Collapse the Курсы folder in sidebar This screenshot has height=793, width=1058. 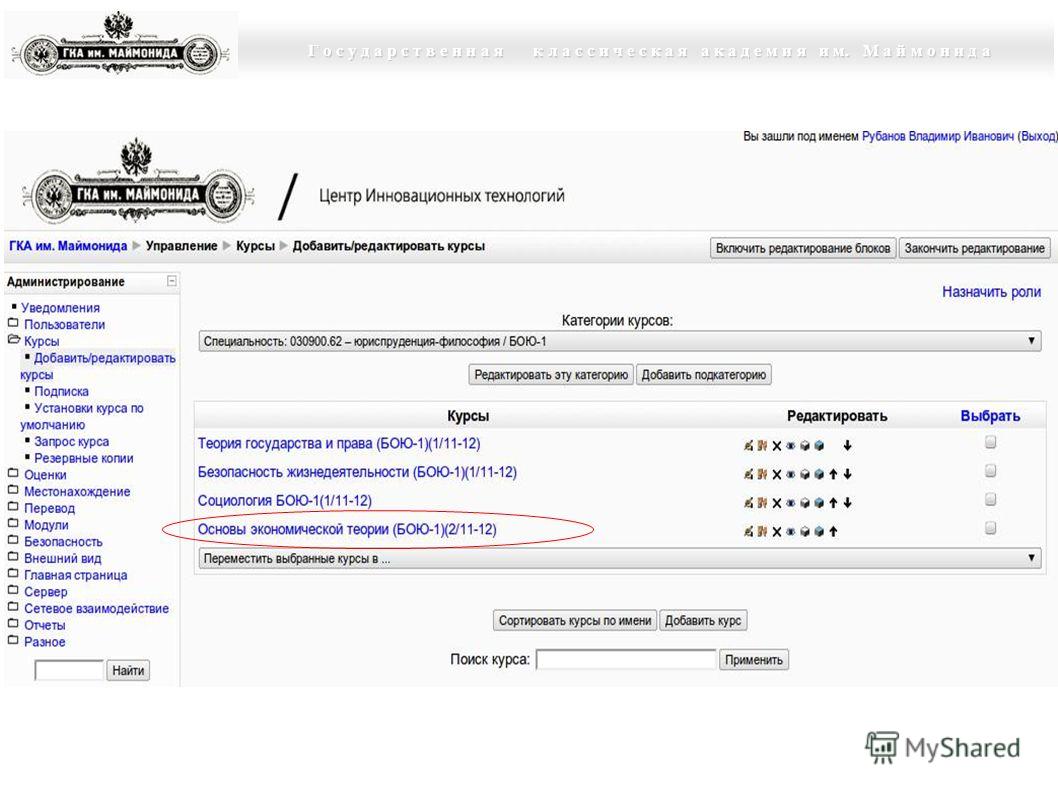point(13,340)
